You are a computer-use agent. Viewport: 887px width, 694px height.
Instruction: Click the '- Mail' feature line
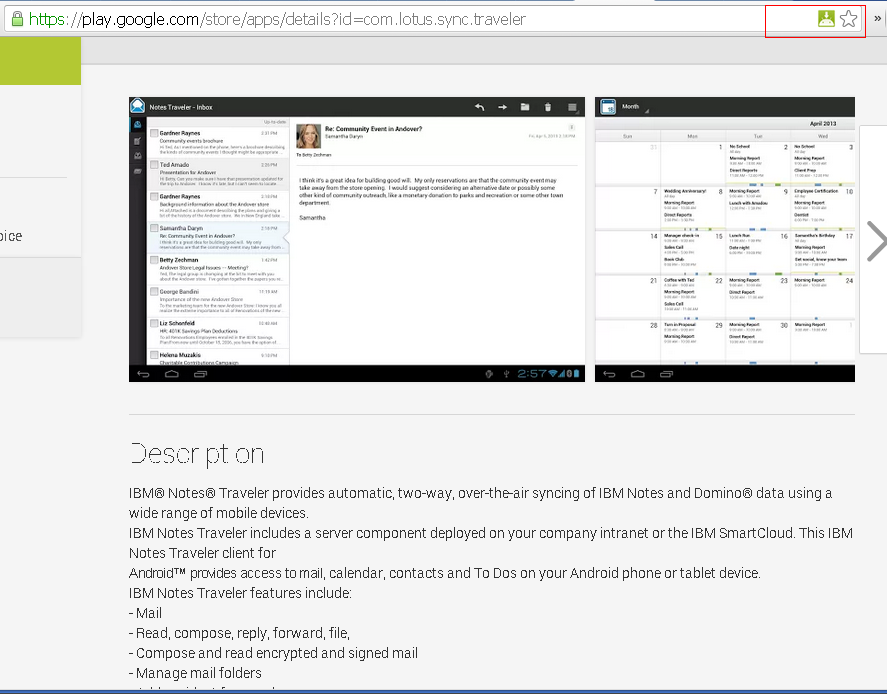145,613
